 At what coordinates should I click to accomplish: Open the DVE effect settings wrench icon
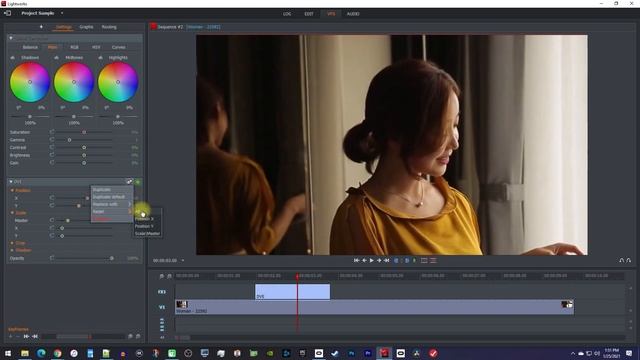129,182
